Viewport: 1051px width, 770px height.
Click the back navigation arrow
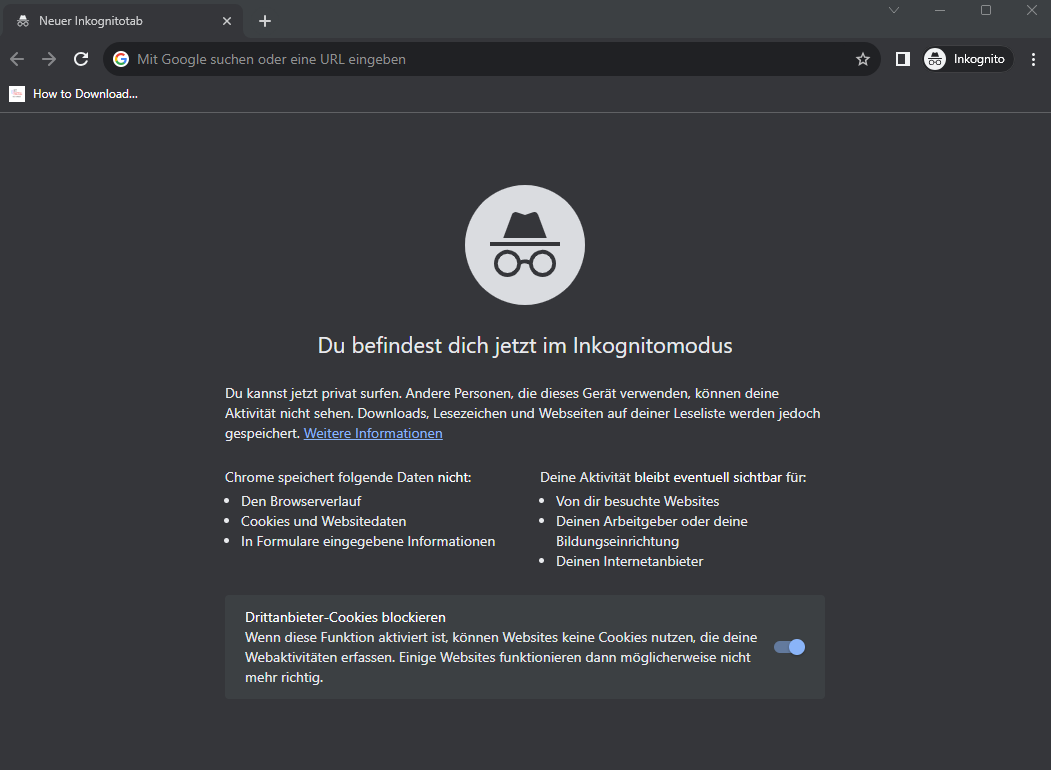tap(17, 59)
